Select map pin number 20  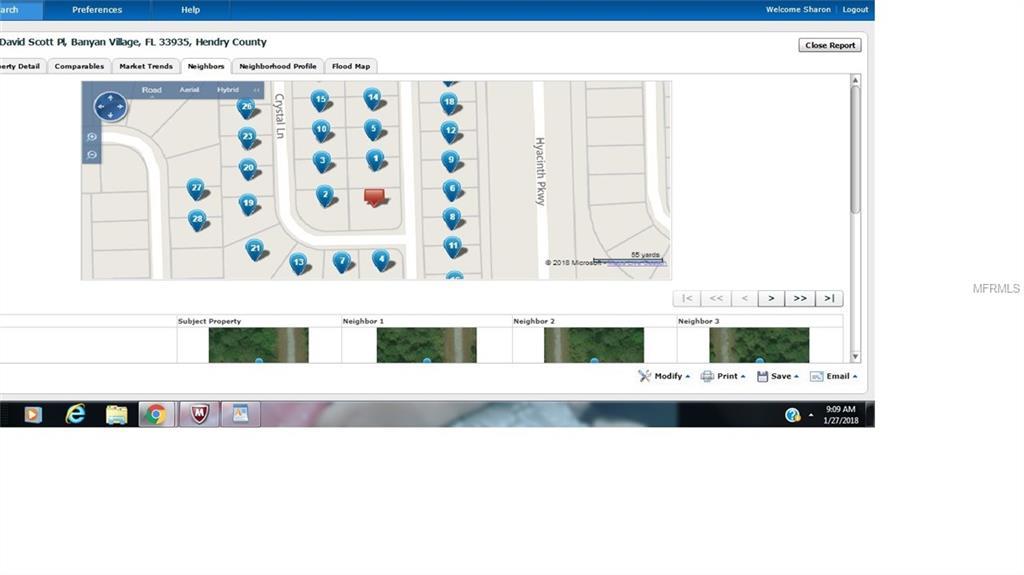[248, 169]
